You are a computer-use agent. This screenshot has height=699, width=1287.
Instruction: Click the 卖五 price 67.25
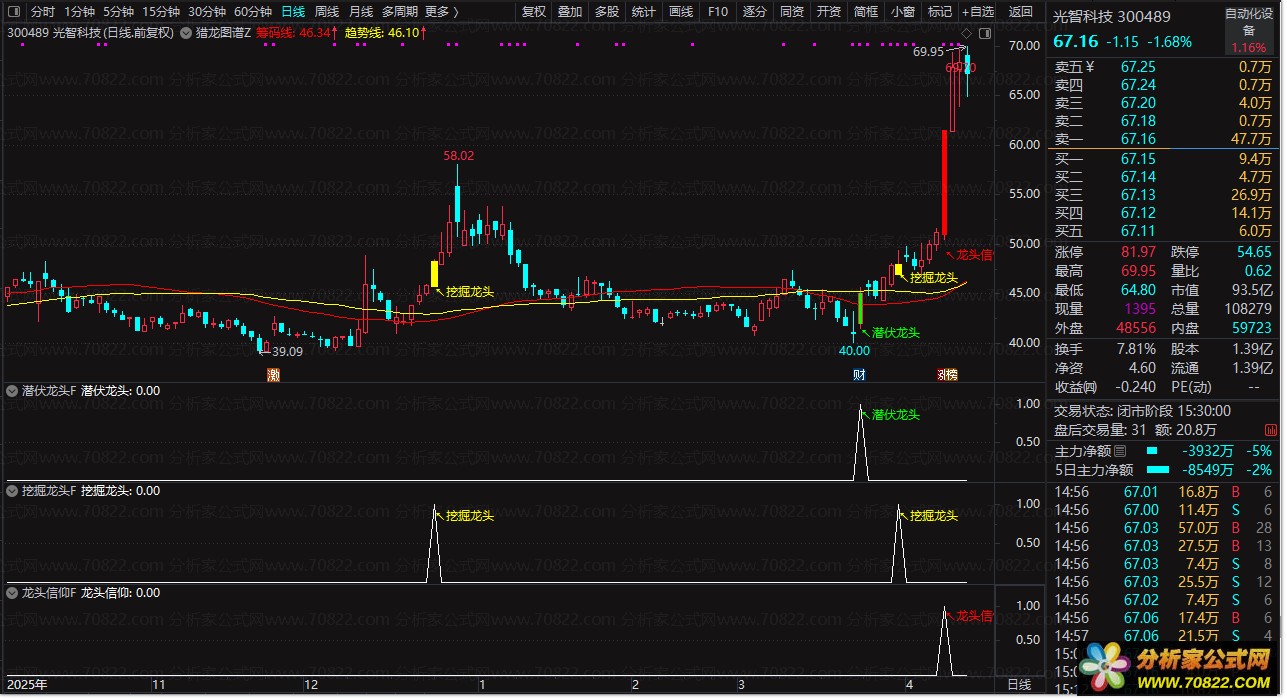pyautogui.click(x=1138, y=66)
